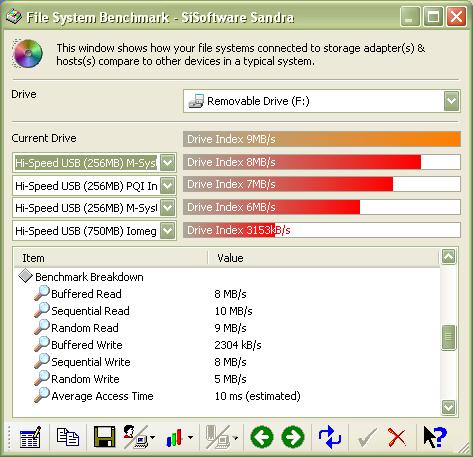
Task: Click the Drive Index 7MB/s bar
Action: coord(322,184)
